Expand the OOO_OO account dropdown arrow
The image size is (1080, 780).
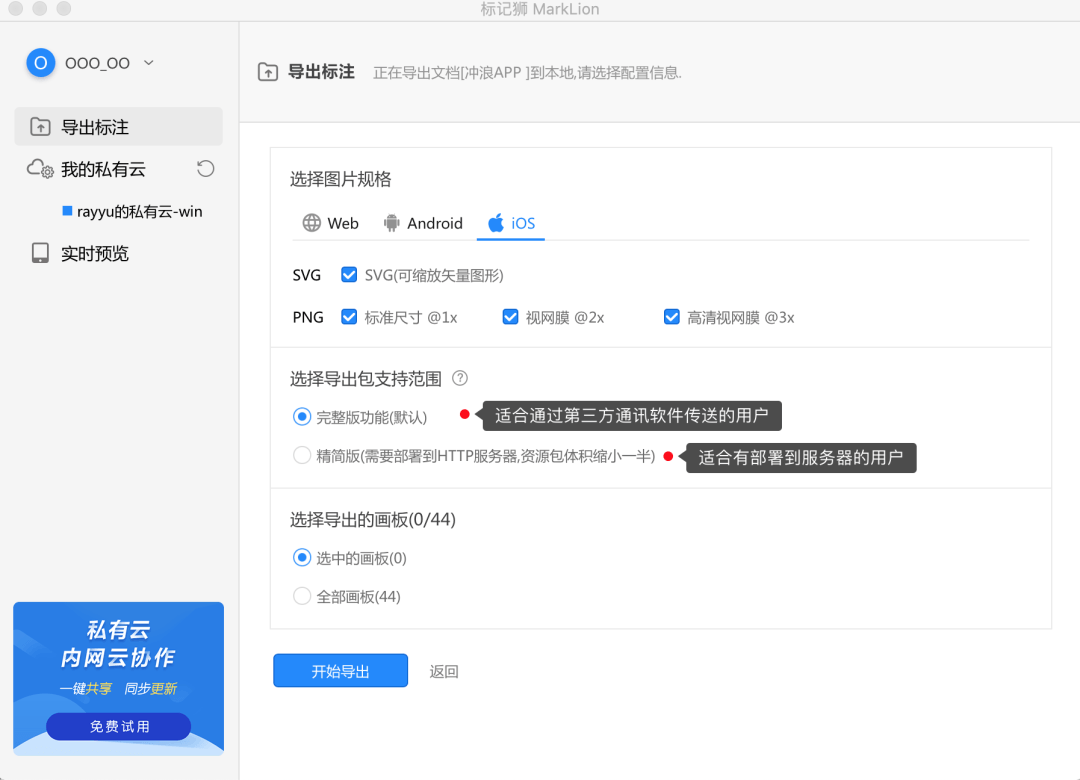click(x=149, y=63)
